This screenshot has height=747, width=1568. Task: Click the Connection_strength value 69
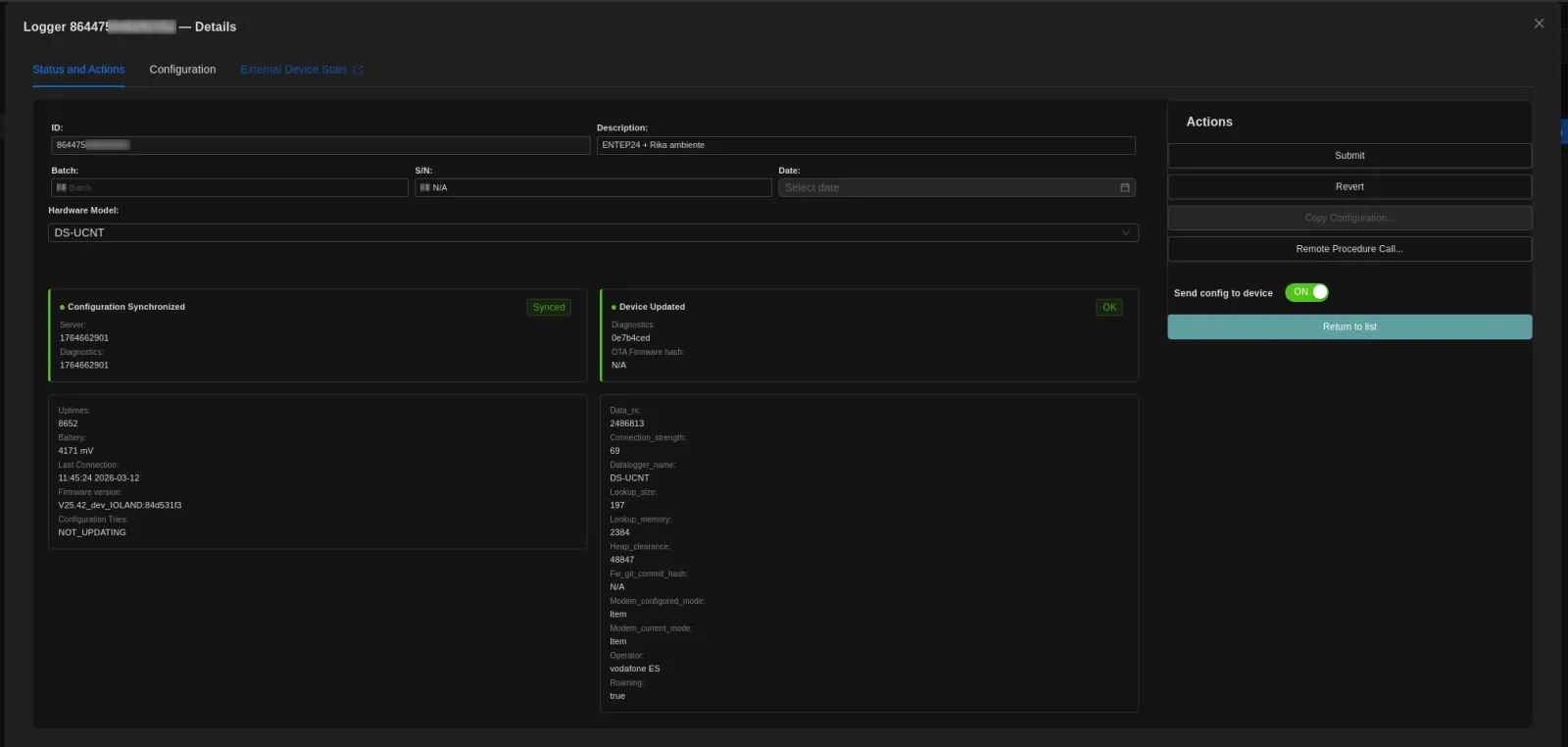tap(614, 451)
